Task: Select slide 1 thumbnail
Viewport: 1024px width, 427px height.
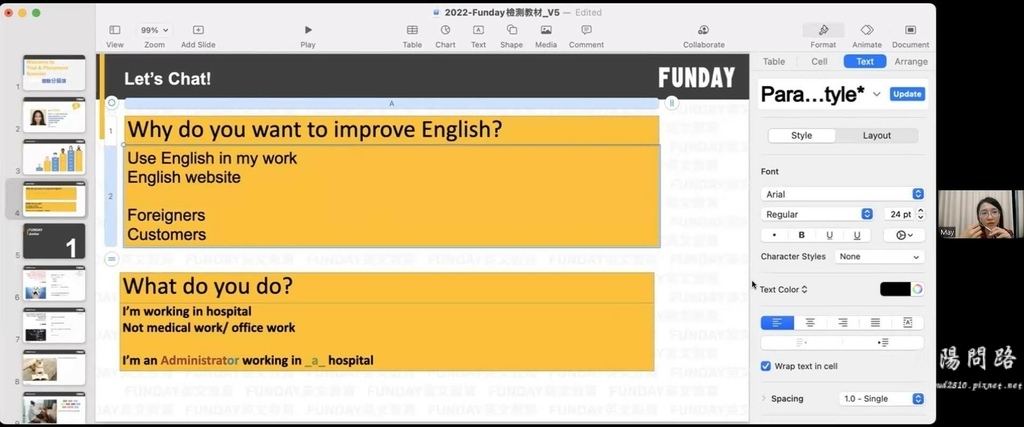Action: coord(54,73)
